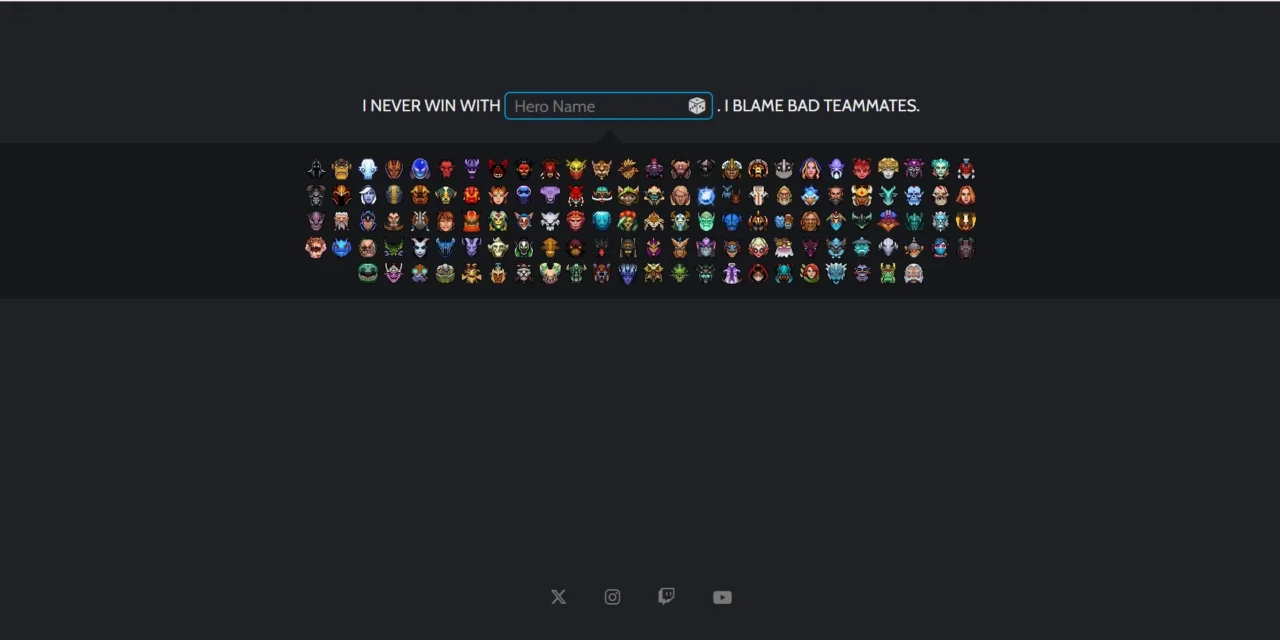Image resolution: width=1280 pixels, height=640 pixels.
Task: Select the Queen of Pain hero icon
Action: click(x=420, y=247)
